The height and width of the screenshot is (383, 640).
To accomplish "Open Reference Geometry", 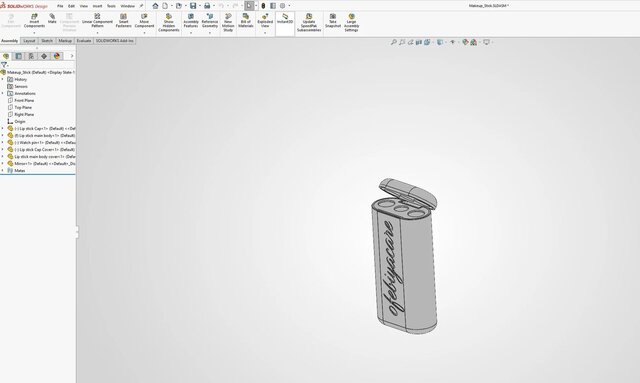I will pos(210,21).
